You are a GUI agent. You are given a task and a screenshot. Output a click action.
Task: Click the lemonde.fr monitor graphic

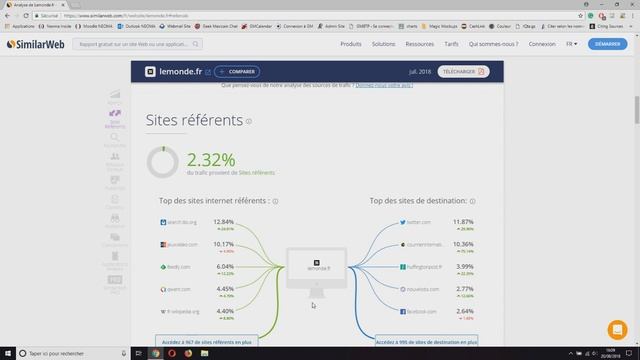point(317,273)
